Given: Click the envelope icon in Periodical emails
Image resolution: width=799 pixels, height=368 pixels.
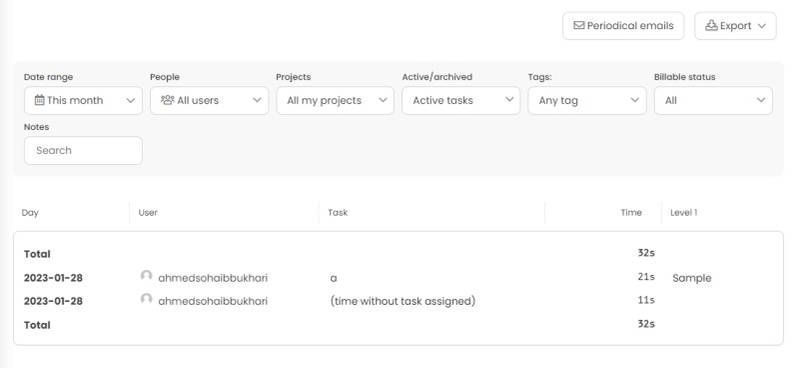Looking at the screenshot, I should click(x=579, y=25).
